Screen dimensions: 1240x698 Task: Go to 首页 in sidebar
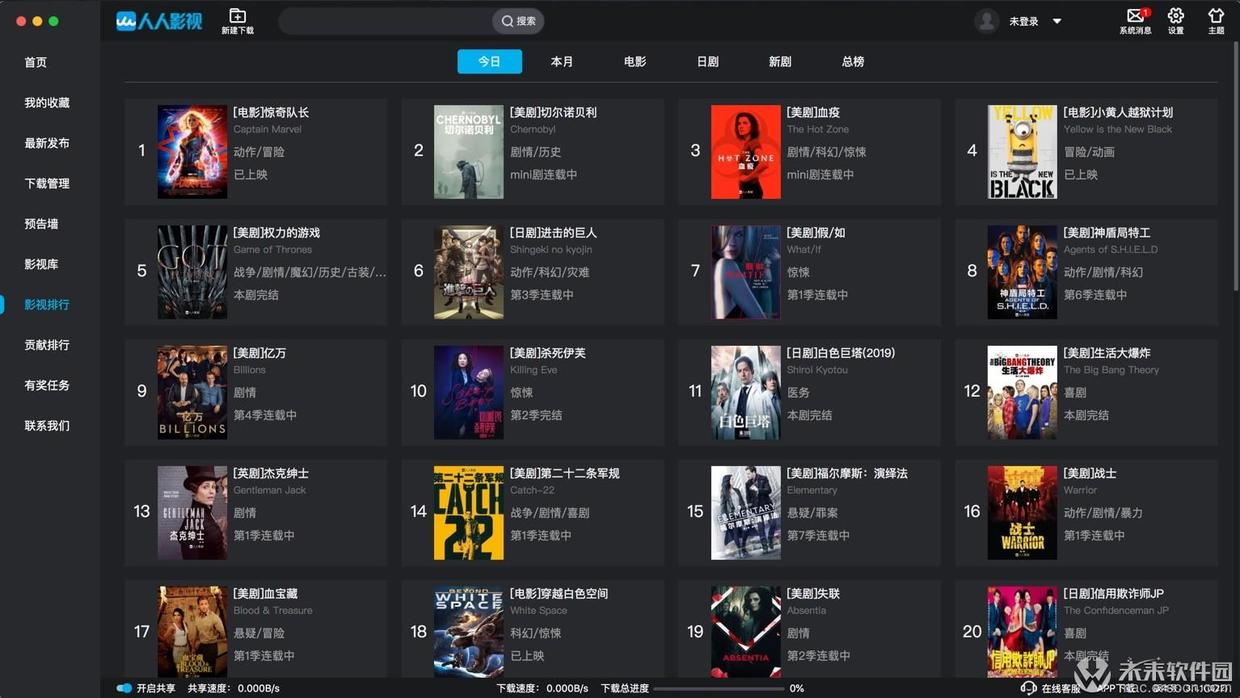tap(36, 62)
